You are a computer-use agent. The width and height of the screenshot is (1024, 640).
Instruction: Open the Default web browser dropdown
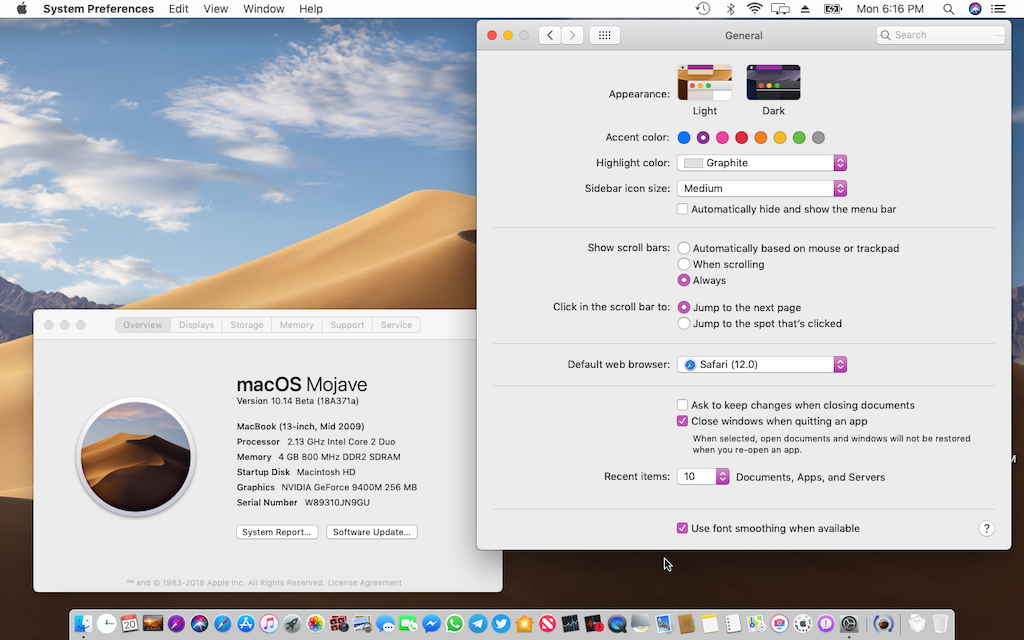(x=762, y=364)
